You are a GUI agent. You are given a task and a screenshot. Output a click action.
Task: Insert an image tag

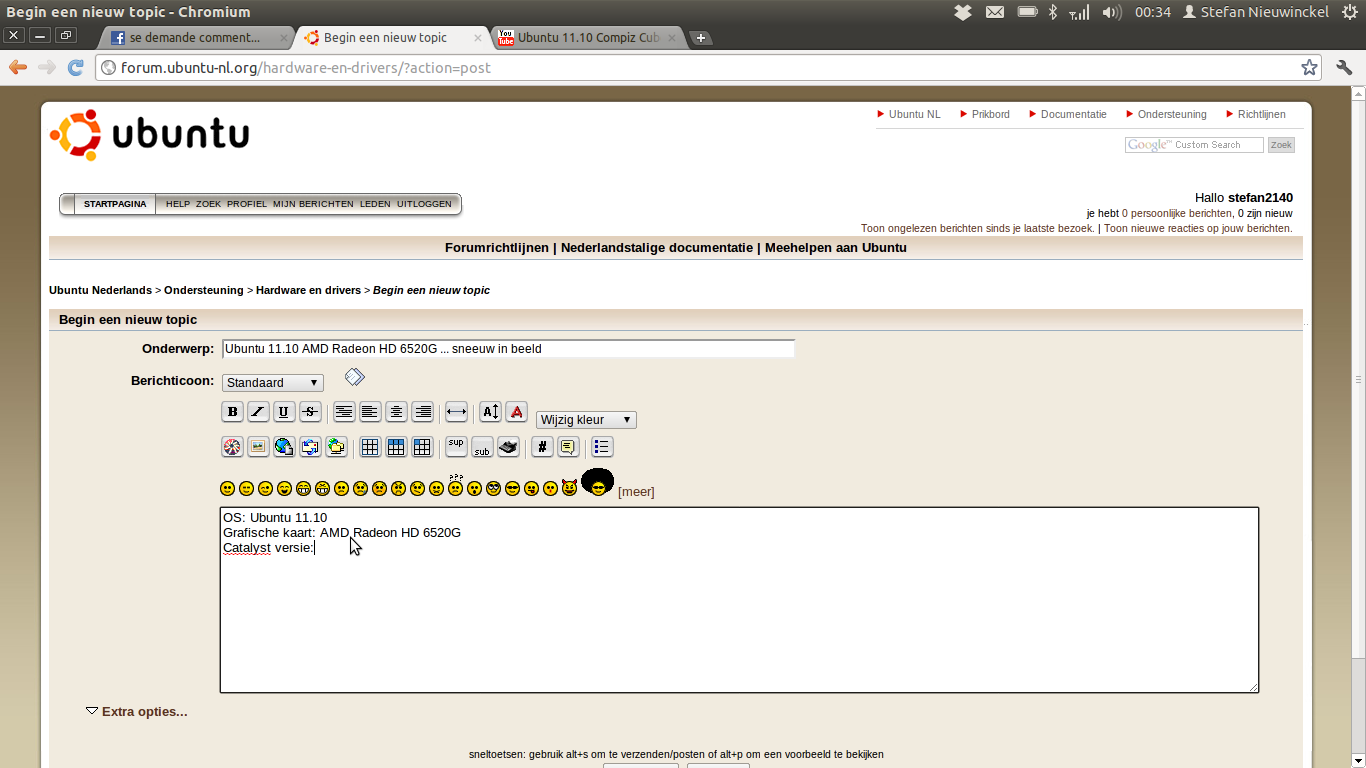coord(258,447)
